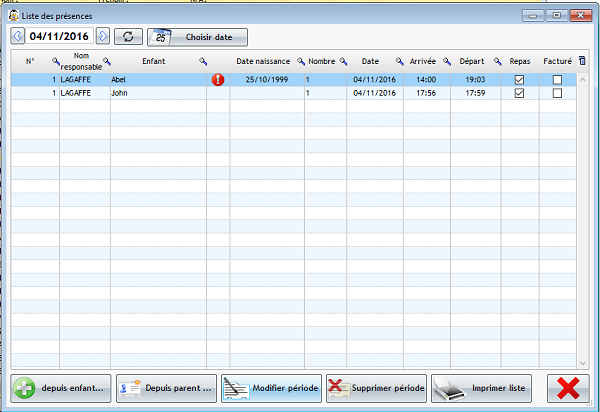Click red warning icon on Abel row
This screenshot has height=412, width=600.
(218, 79)
